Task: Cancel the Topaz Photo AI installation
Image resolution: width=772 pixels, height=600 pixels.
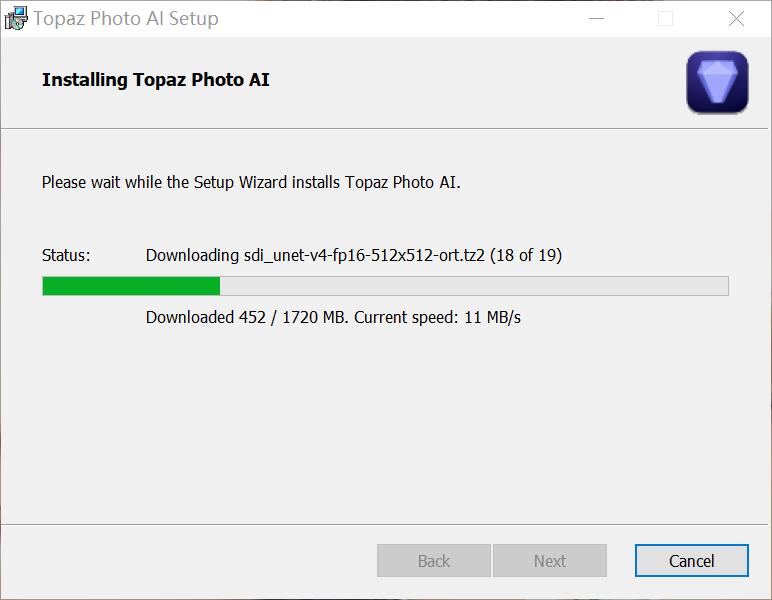Action: (692, 561)
